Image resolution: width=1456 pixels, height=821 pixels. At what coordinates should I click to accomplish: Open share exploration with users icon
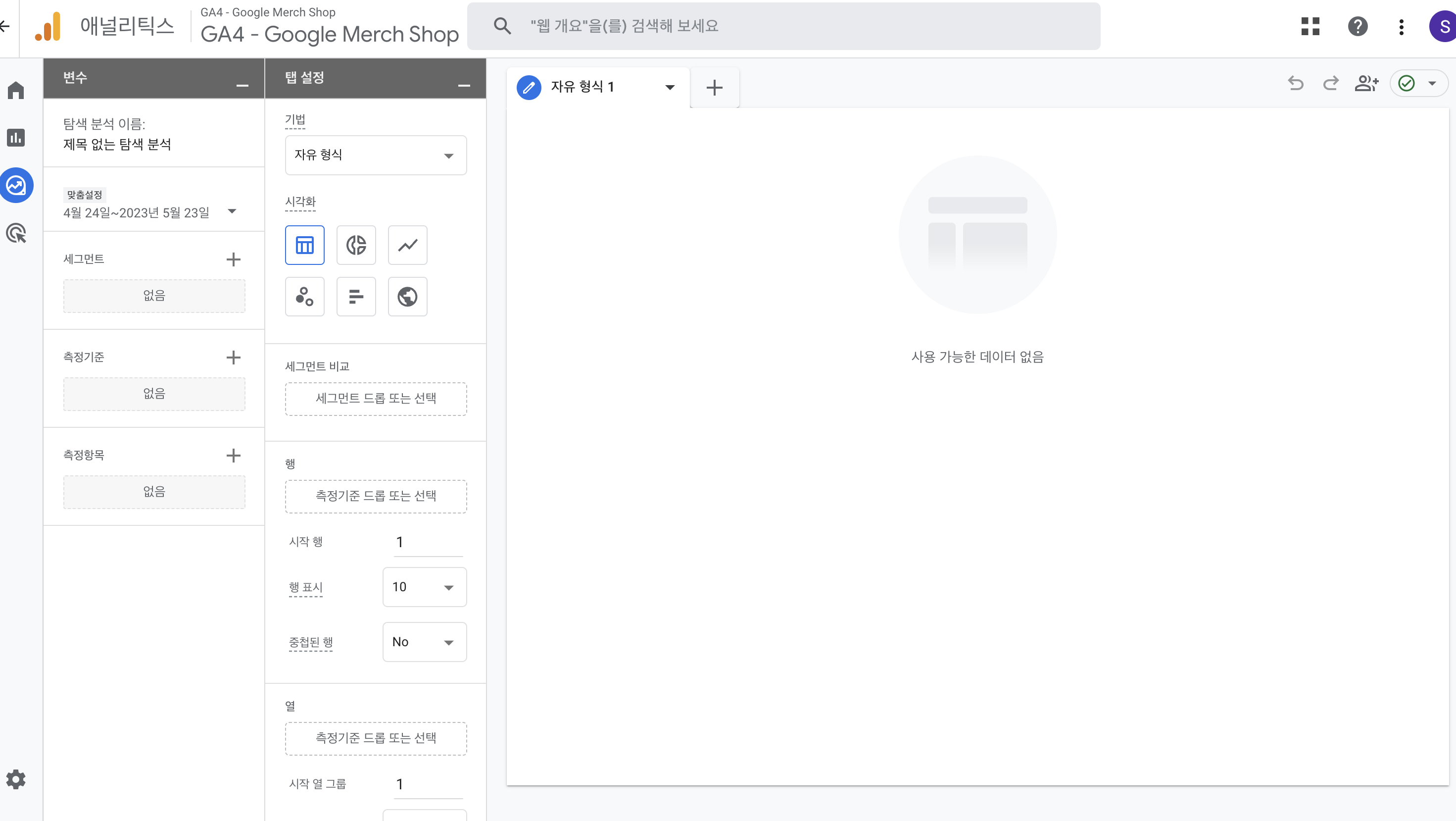point(1367,84)
